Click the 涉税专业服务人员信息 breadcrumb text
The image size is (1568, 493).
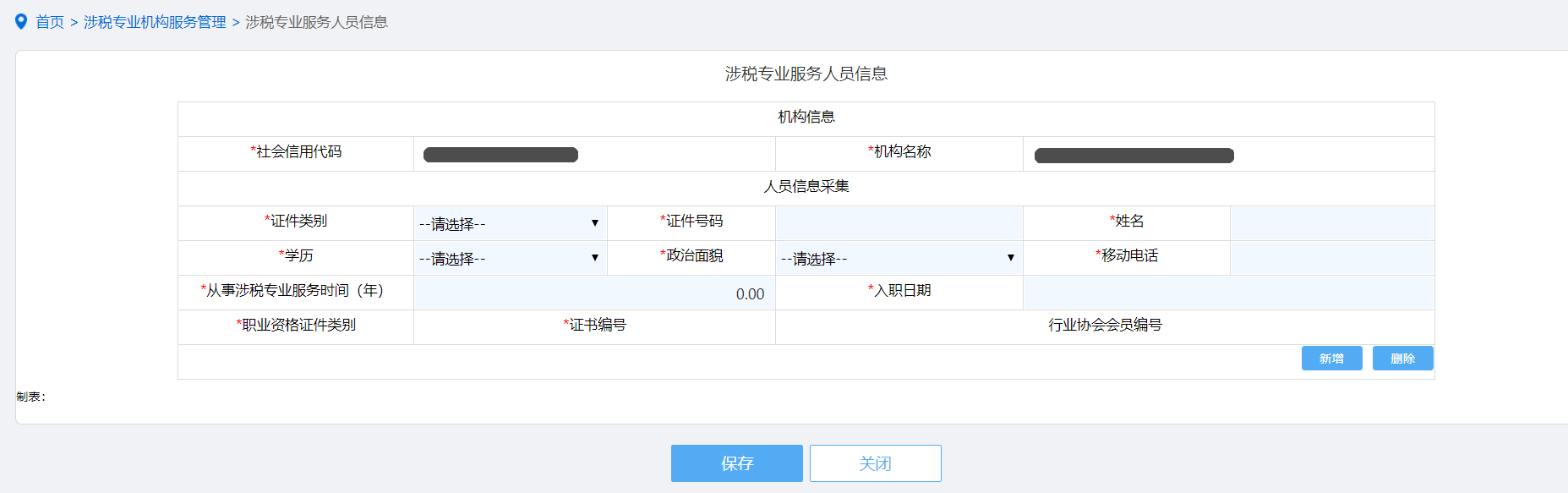click(316, 22)
